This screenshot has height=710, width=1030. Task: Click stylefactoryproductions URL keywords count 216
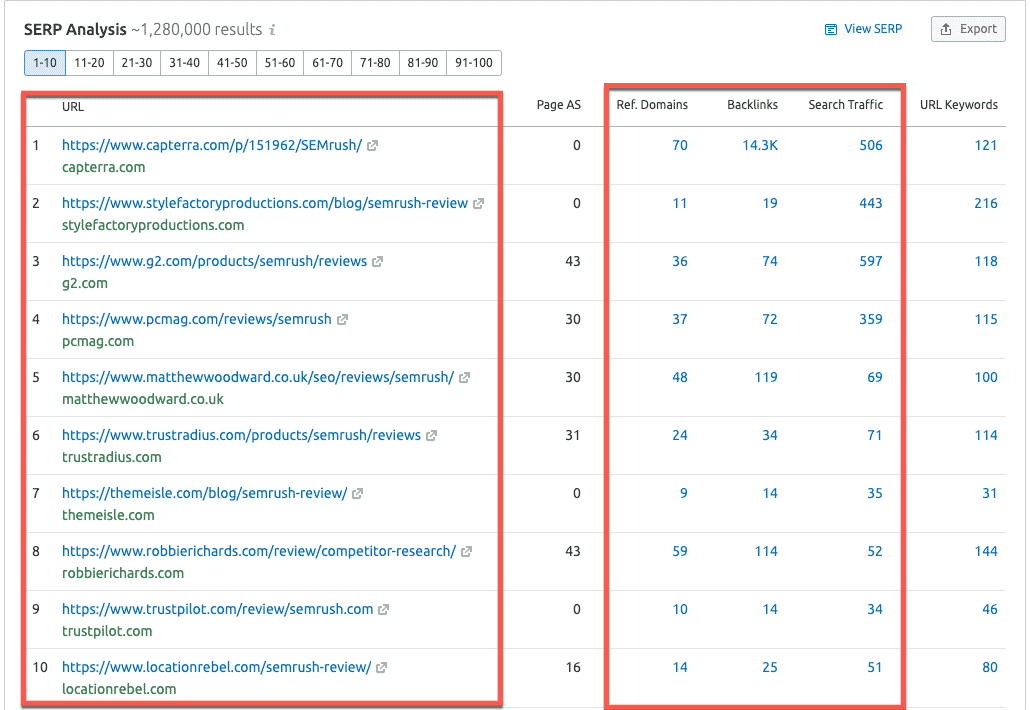point(985,204)
